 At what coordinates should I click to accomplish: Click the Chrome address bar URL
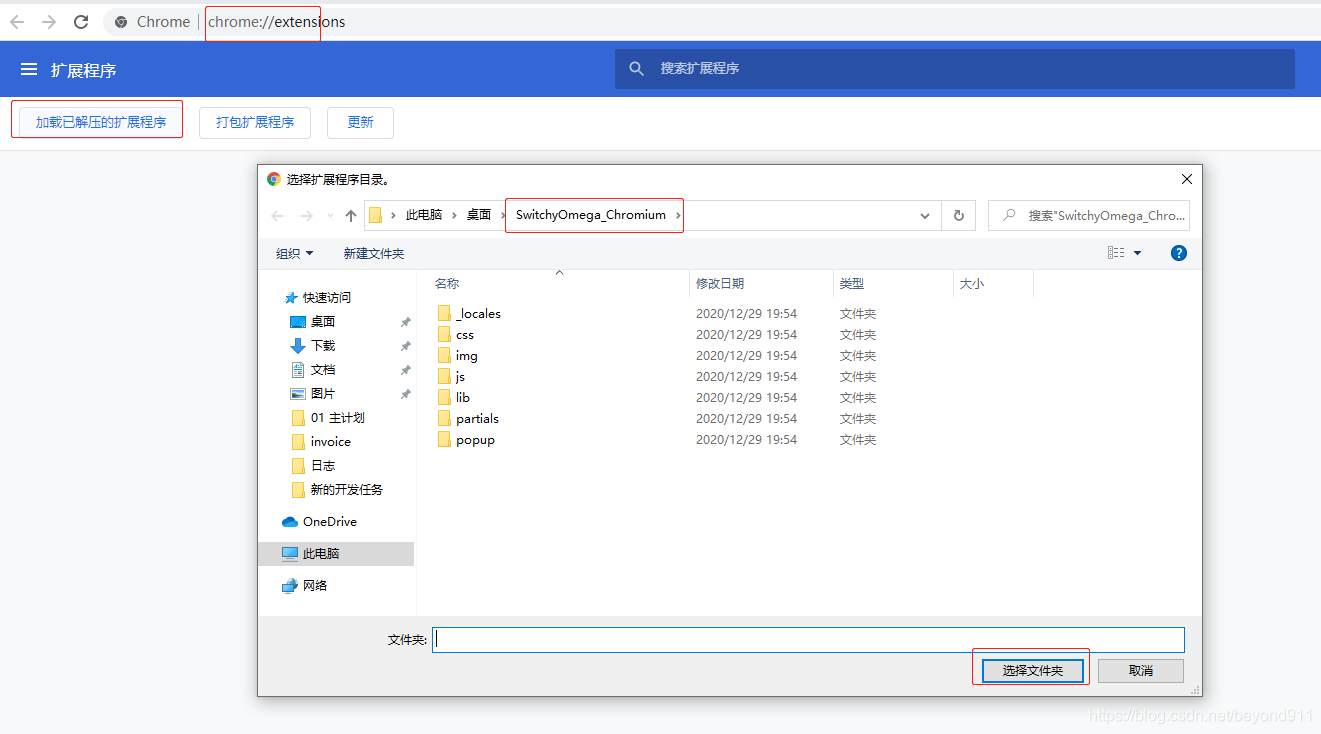(x=277, y=22)
